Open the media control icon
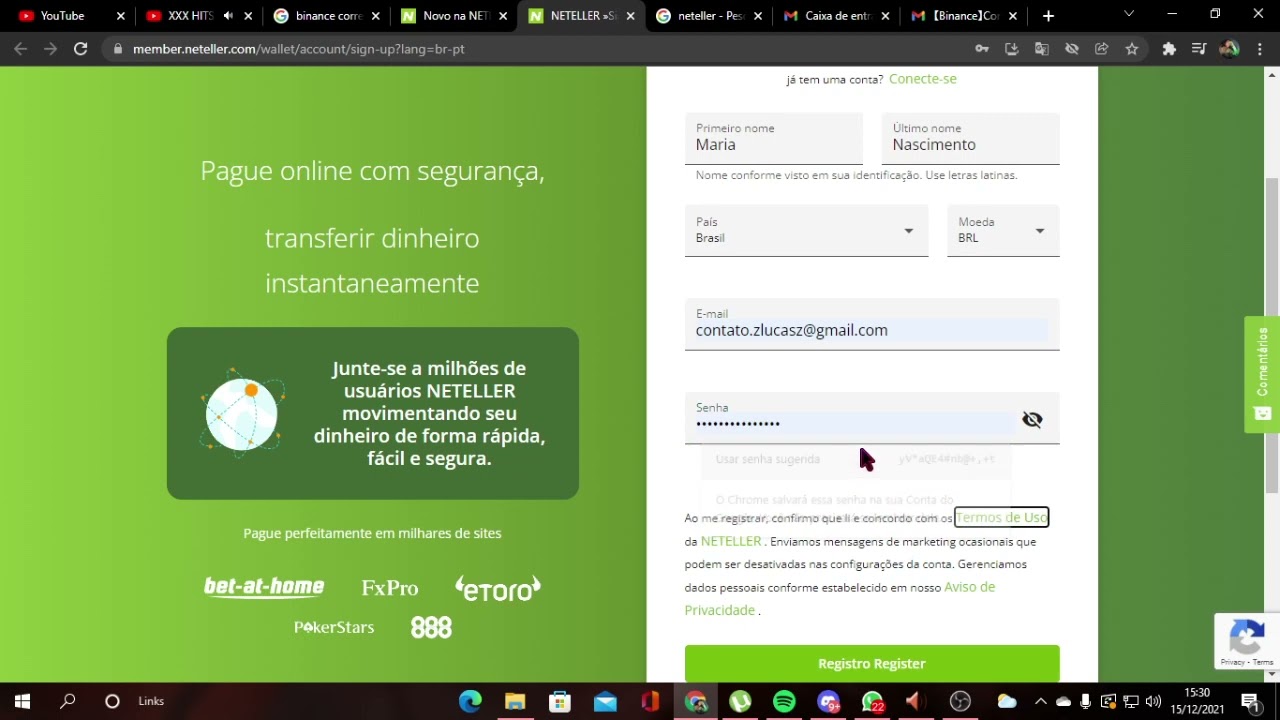 pos(1199,49)
